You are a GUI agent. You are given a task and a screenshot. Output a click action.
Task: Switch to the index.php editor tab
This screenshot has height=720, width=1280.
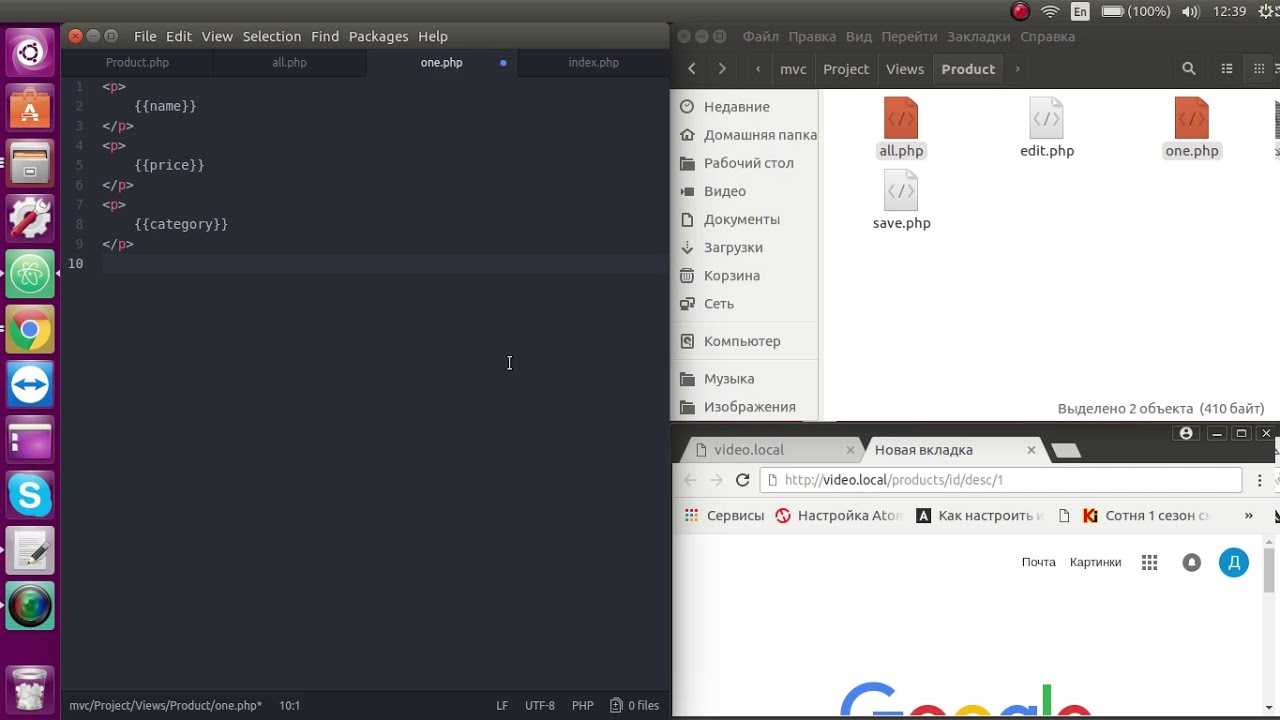[593, 62]
